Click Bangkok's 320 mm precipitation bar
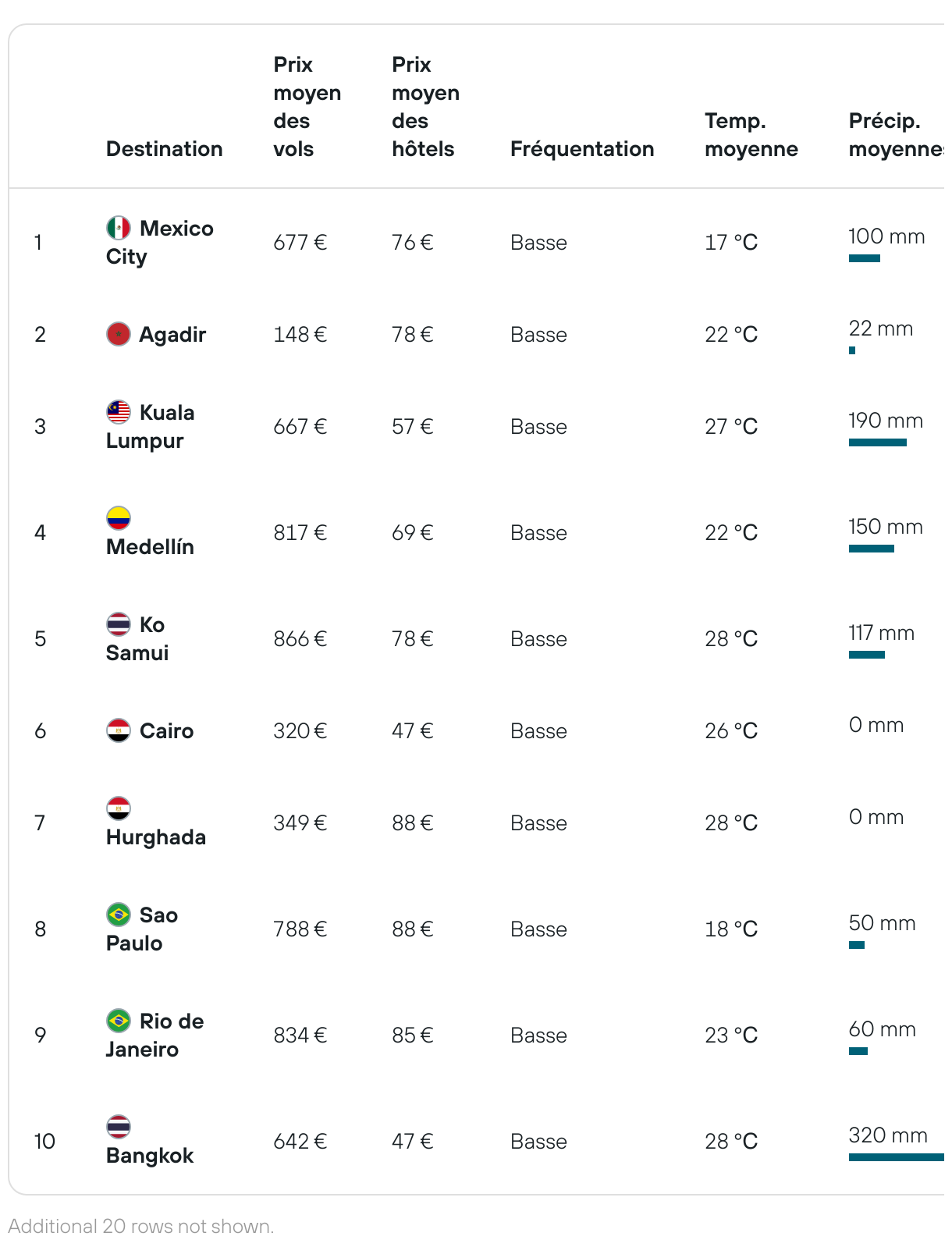This screenshot has width=952, height=1247. 897,1157
